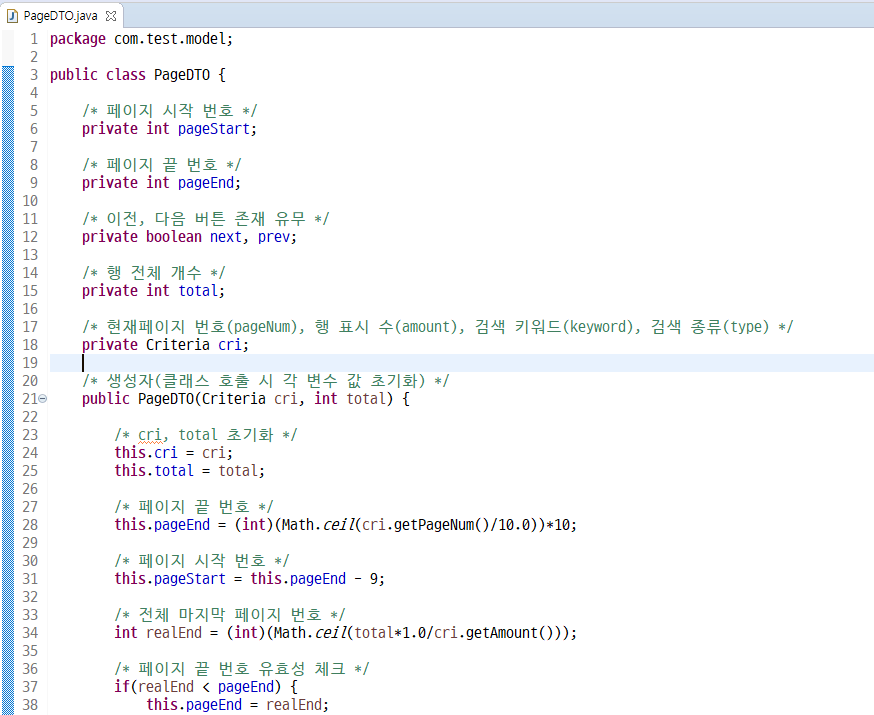
Task: Click constructor name 'PageDTO' on line 21
Action: pos(166,399)
